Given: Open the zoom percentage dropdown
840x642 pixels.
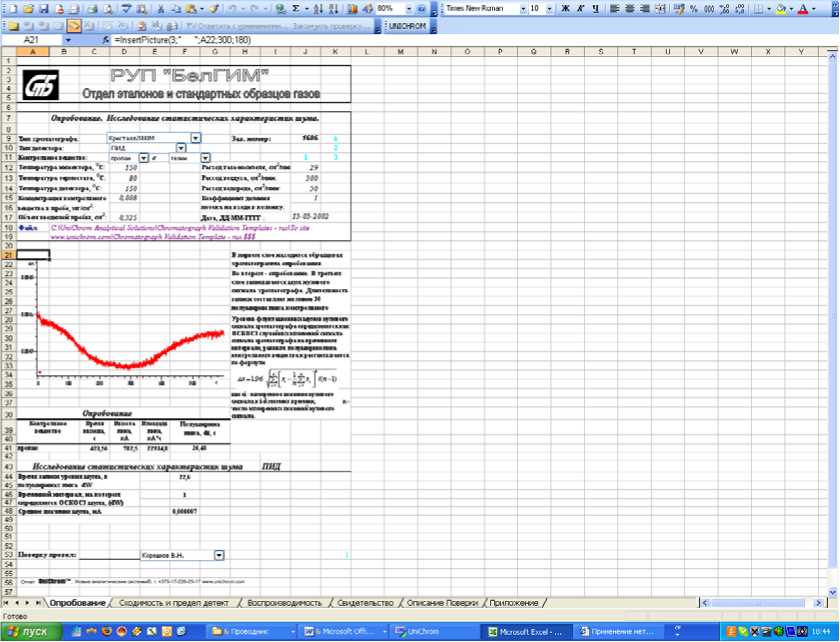Looking at the screenshot, I should [409, 9].
